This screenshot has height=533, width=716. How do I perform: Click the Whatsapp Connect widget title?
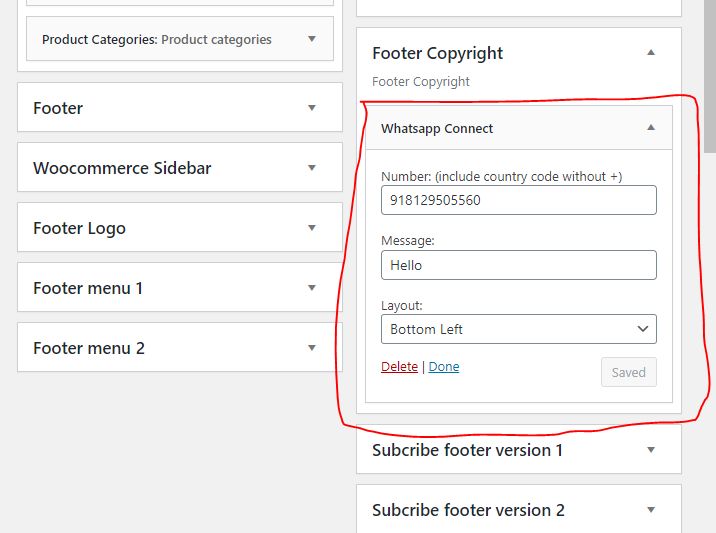click(437, 128)
